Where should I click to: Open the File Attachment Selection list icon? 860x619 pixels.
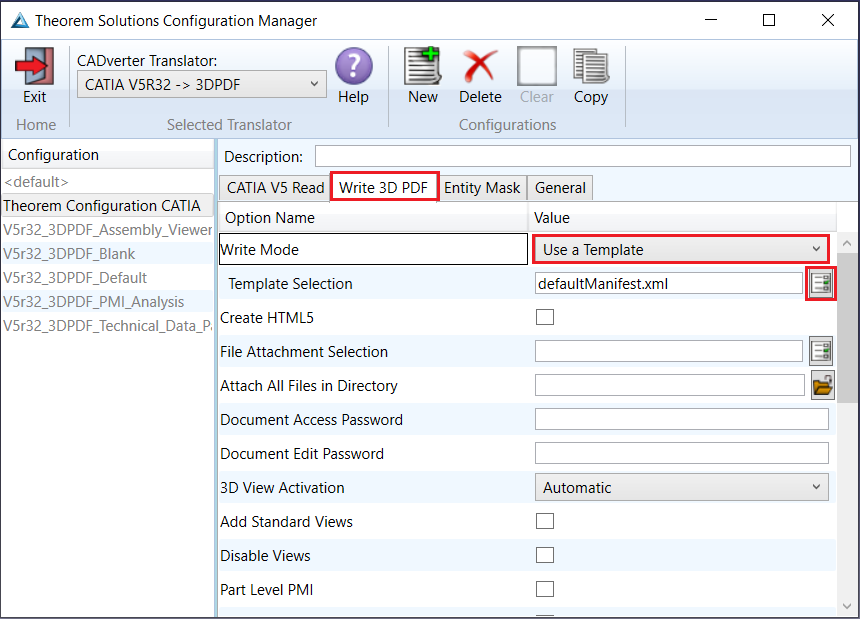coord(821,351)
